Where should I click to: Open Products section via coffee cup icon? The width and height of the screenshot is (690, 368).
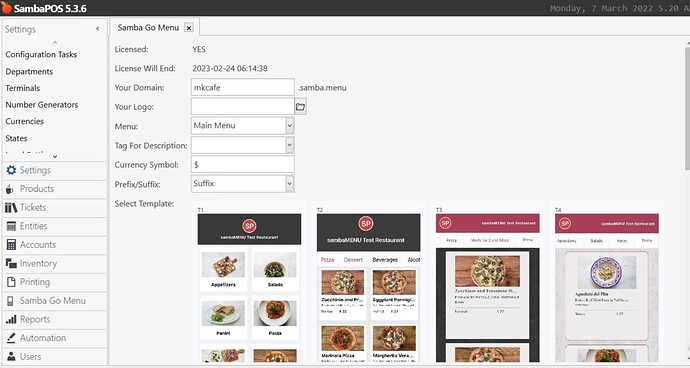point(10,189)
